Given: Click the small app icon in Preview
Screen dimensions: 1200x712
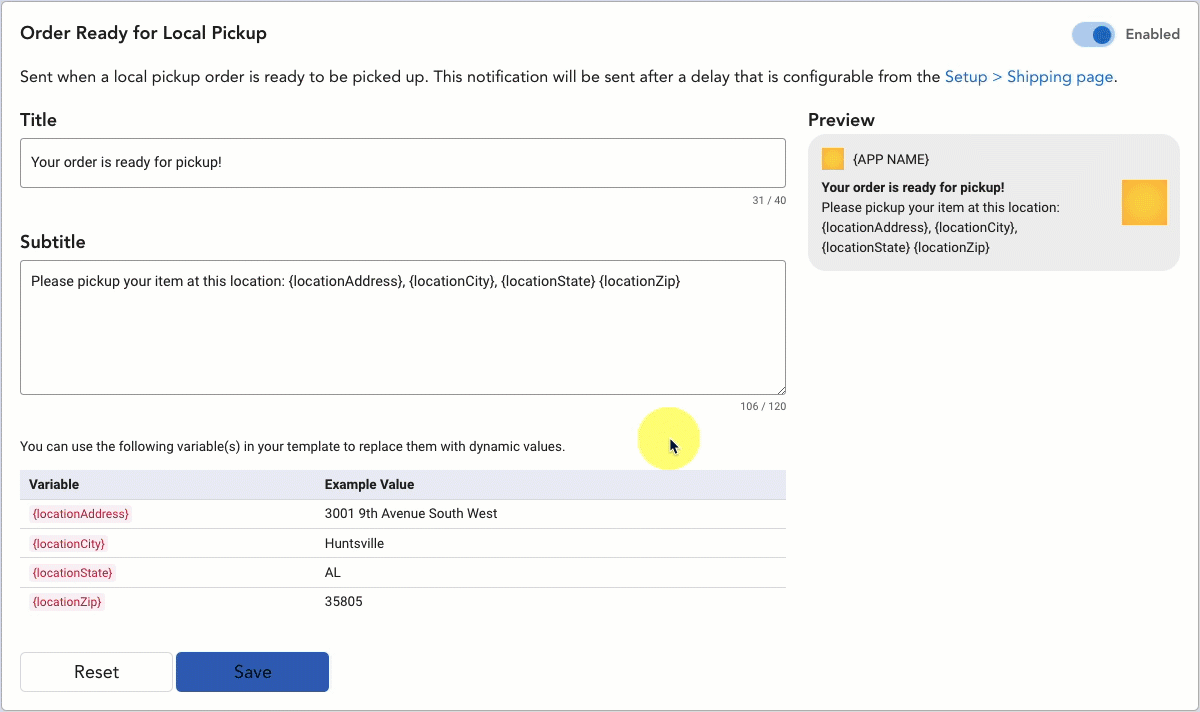Looking at the screenshot, I should [x=832, y=159].
